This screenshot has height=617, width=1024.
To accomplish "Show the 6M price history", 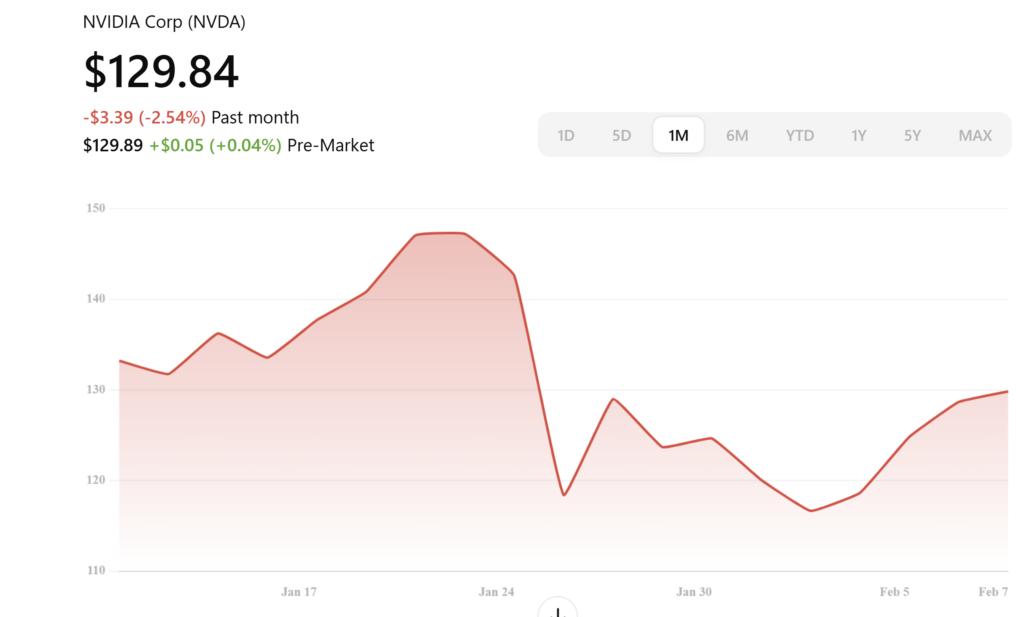I will point(737,136).
